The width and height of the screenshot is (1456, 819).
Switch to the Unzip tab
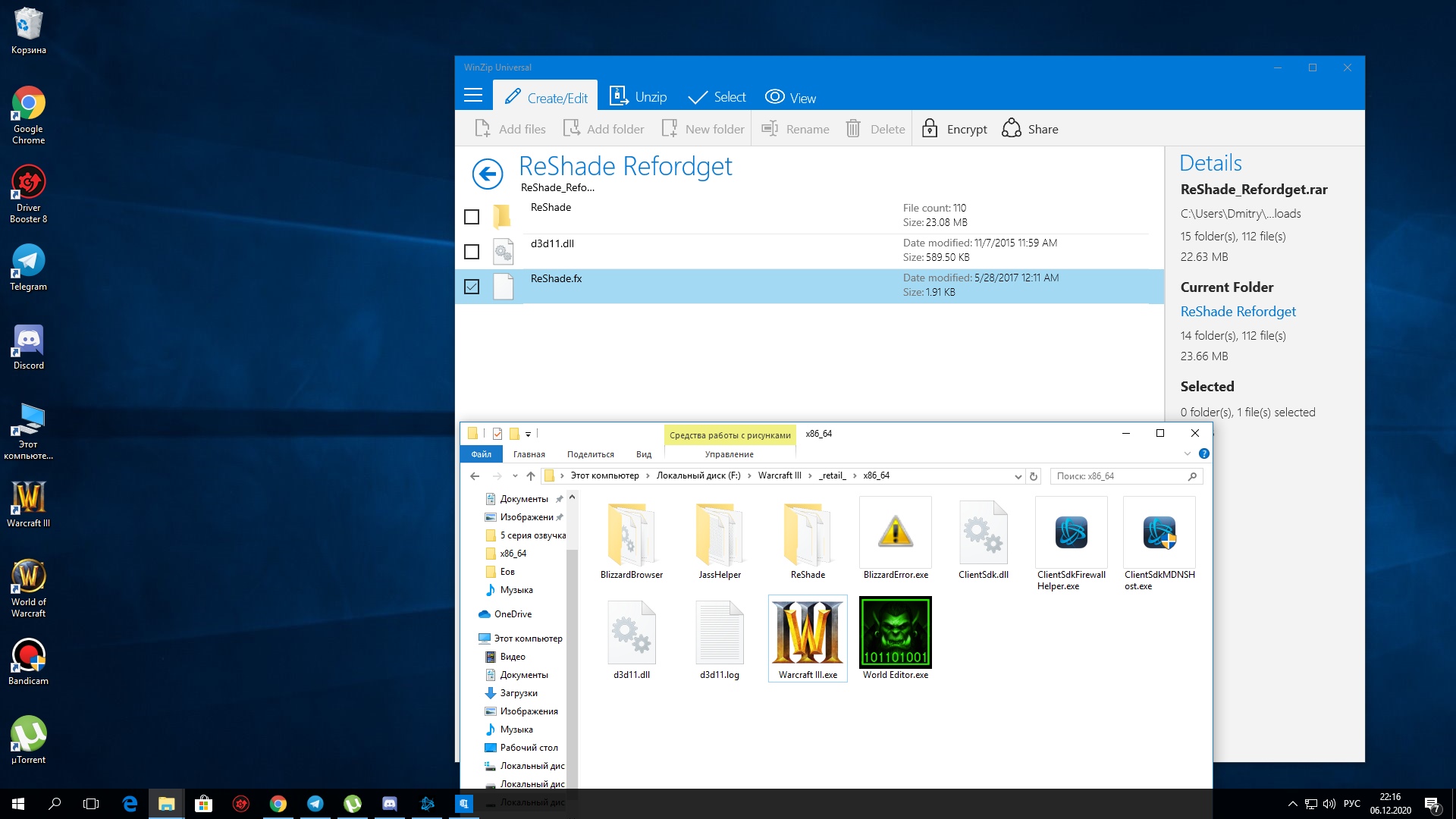point(638,97)
